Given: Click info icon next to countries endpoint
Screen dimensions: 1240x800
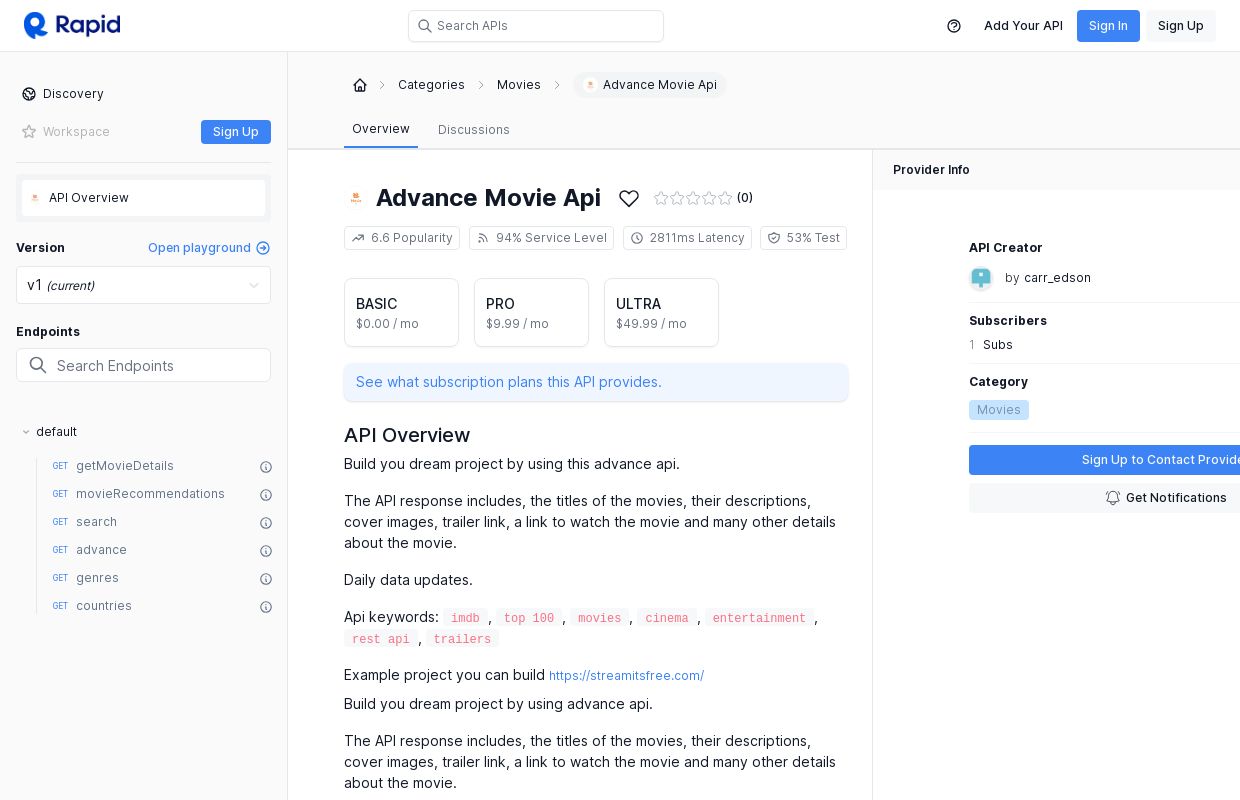Looking at the screenshot, I should [x=266, y=607].
